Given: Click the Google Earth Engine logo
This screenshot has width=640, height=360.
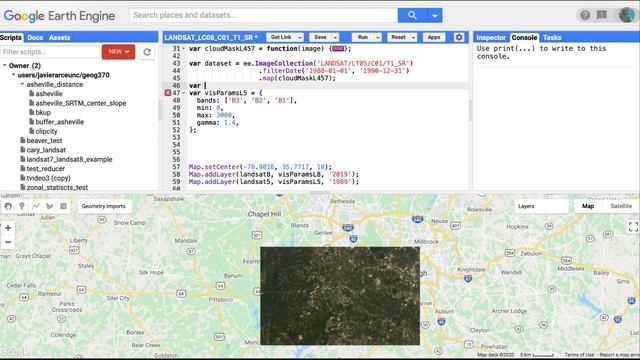Looking at the screenshot, I should [59, 16].
